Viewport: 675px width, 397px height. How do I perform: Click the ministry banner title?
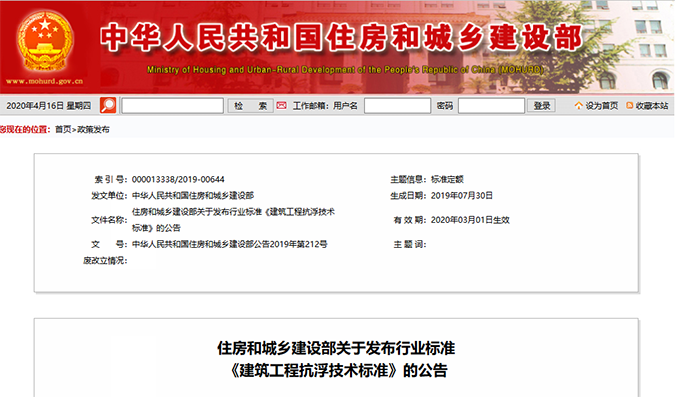tap(341, 37)
